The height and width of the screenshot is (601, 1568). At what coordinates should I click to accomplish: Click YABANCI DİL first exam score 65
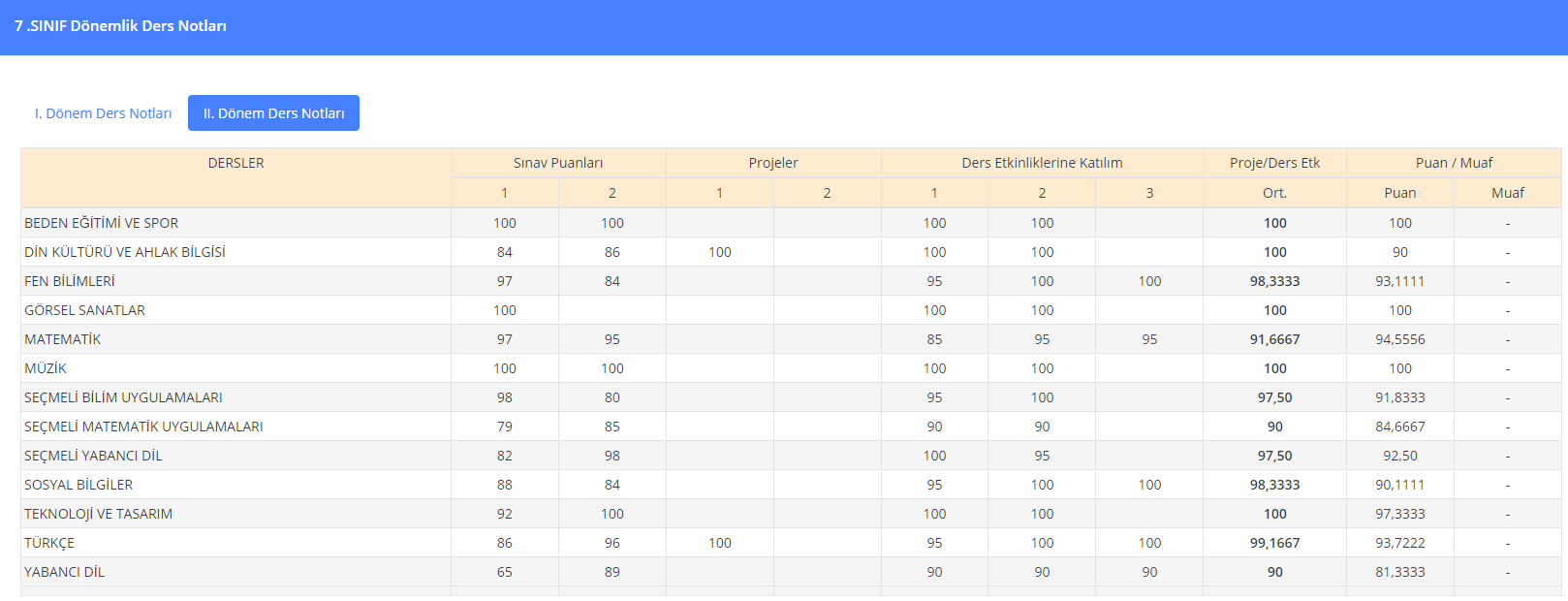505,572
